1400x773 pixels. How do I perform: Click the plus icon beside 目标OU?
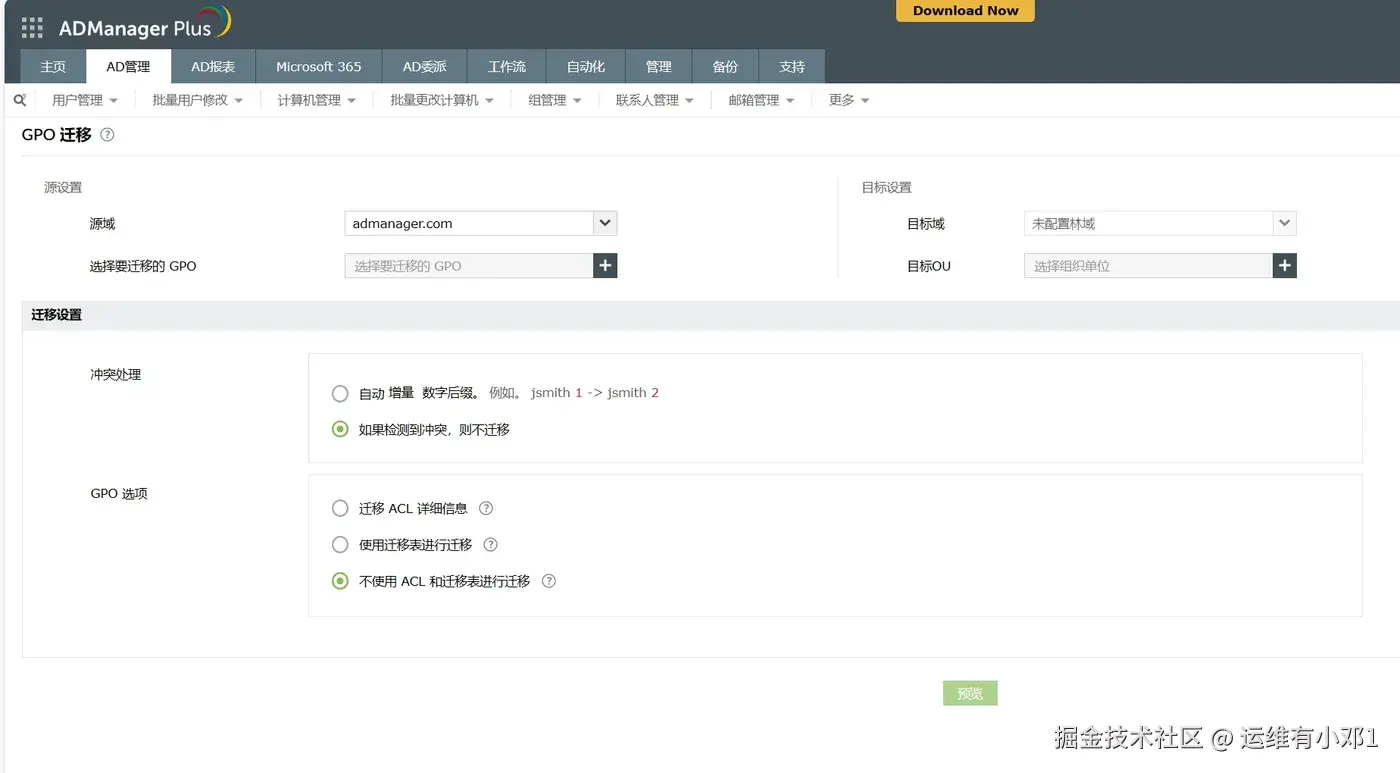1284,265
